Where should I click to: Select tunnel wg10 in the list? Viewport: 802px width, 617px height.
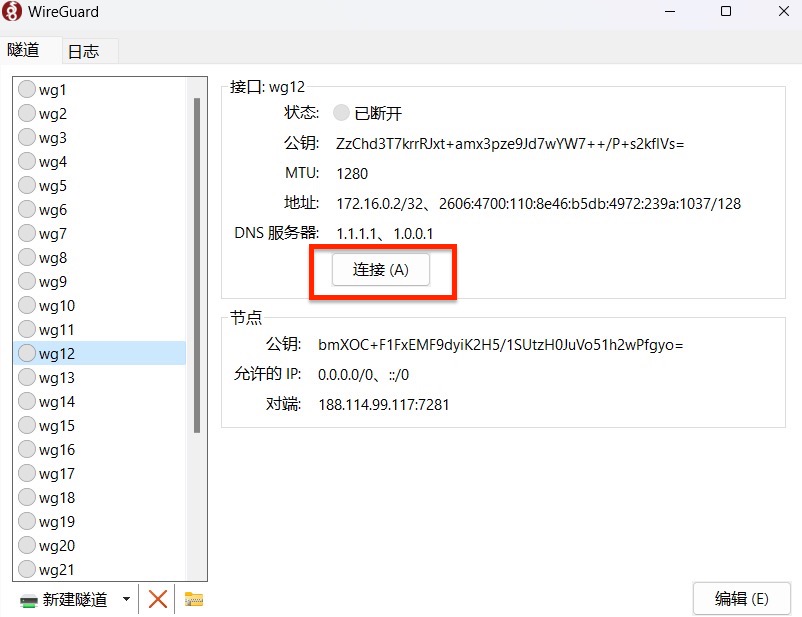57,306
